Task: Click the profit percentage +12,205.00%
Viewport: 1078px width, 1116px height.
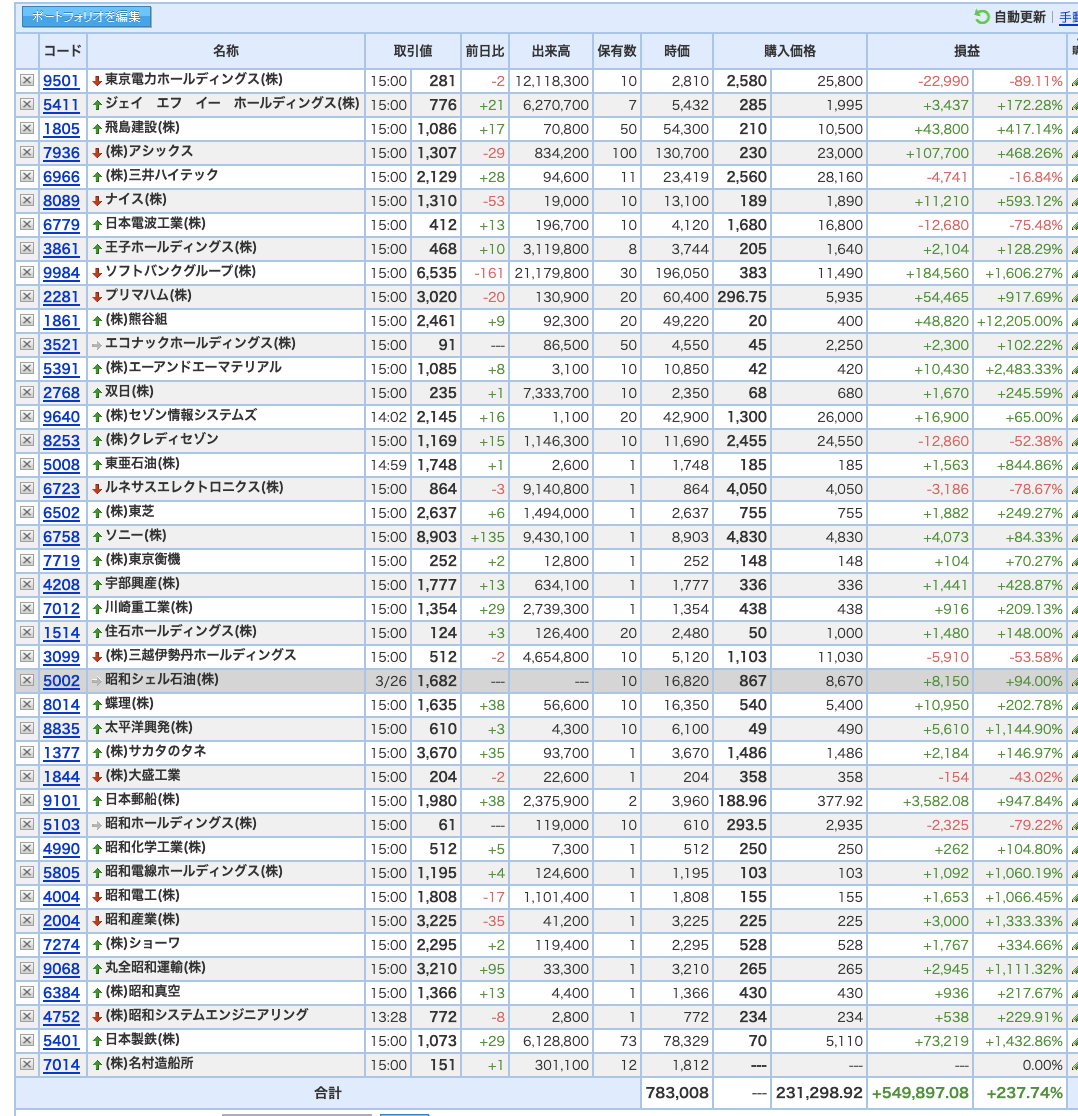Action: point(1020,321)
